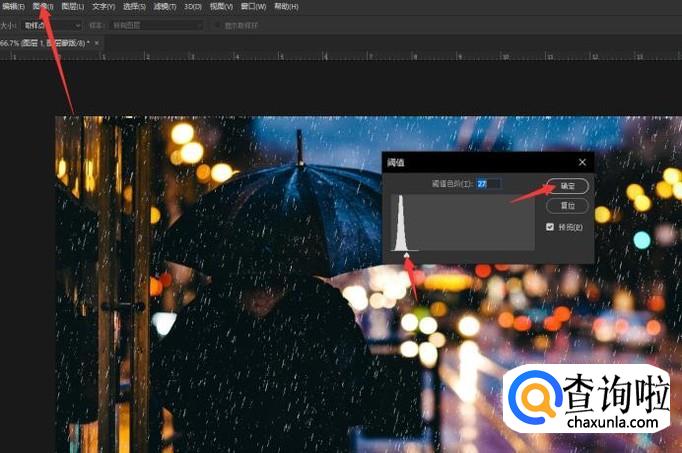Screen dimensions: 682x453
Task: Close the 阈值 threshold dialog
Action: 582,162
